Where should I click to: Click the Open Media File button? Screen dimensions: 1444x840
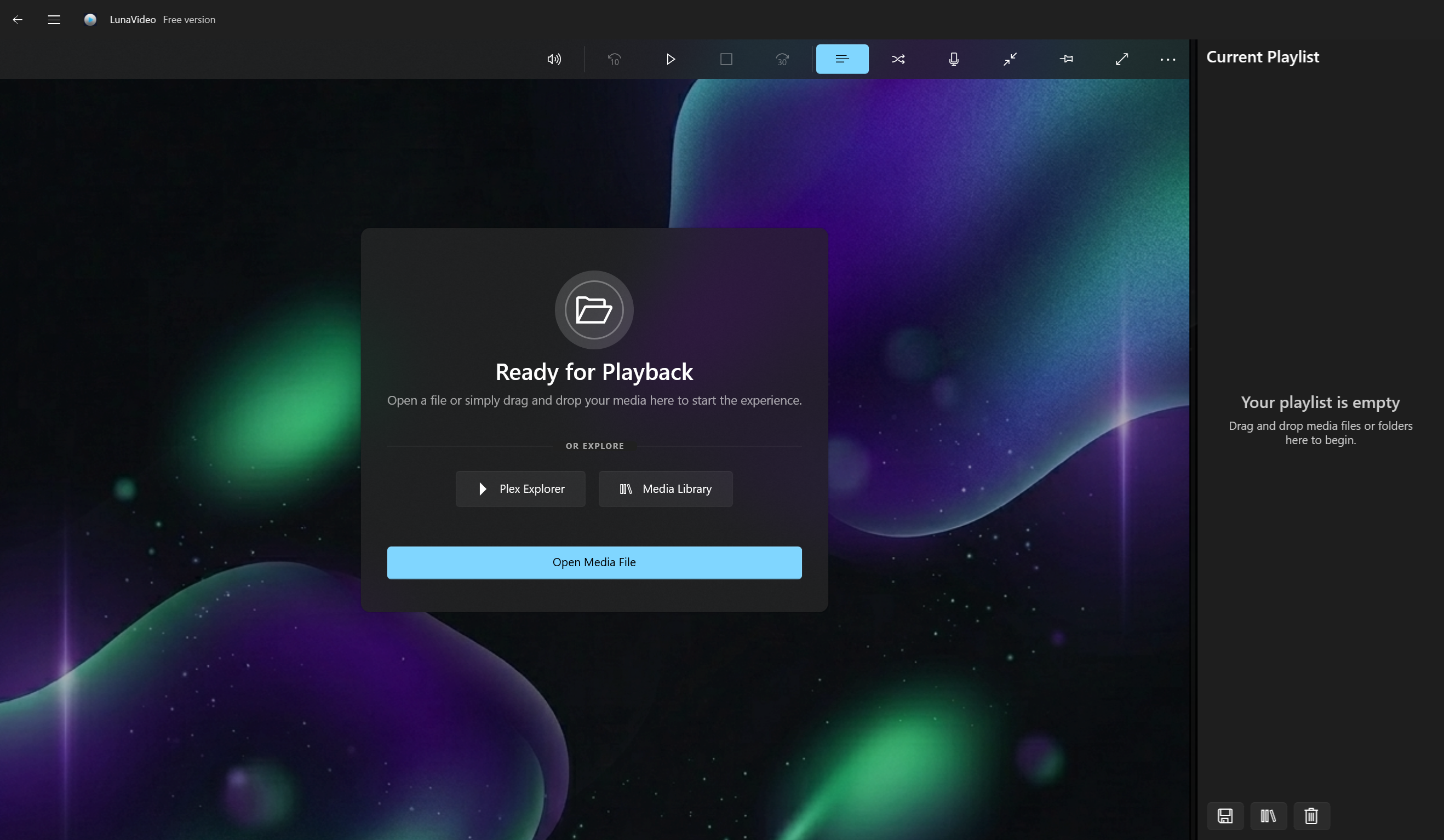click(594, 563)
